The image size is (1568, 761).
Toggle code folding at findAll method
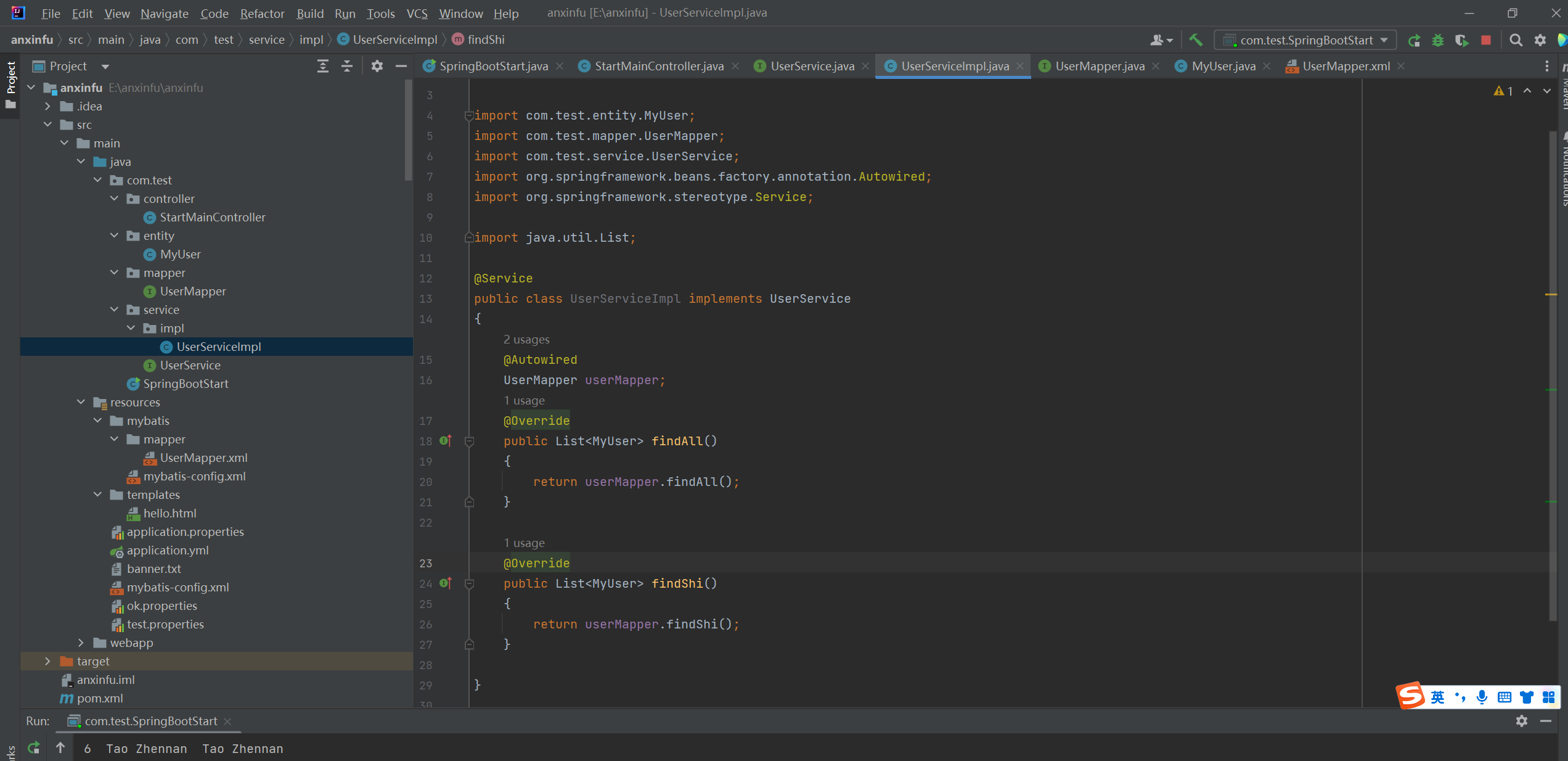click(469, 441)
